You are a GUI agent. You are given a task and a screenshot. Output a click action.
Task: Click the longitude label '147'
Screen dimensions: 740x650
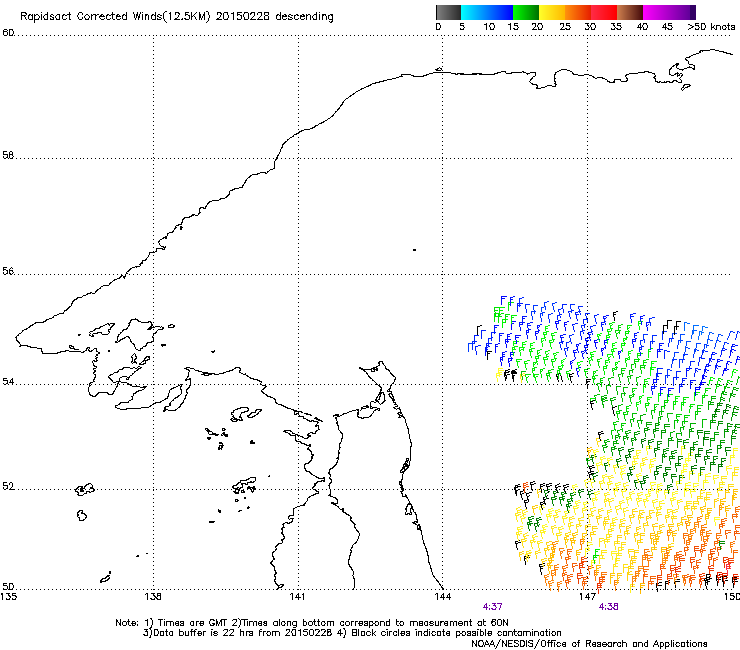click(587, 597)
